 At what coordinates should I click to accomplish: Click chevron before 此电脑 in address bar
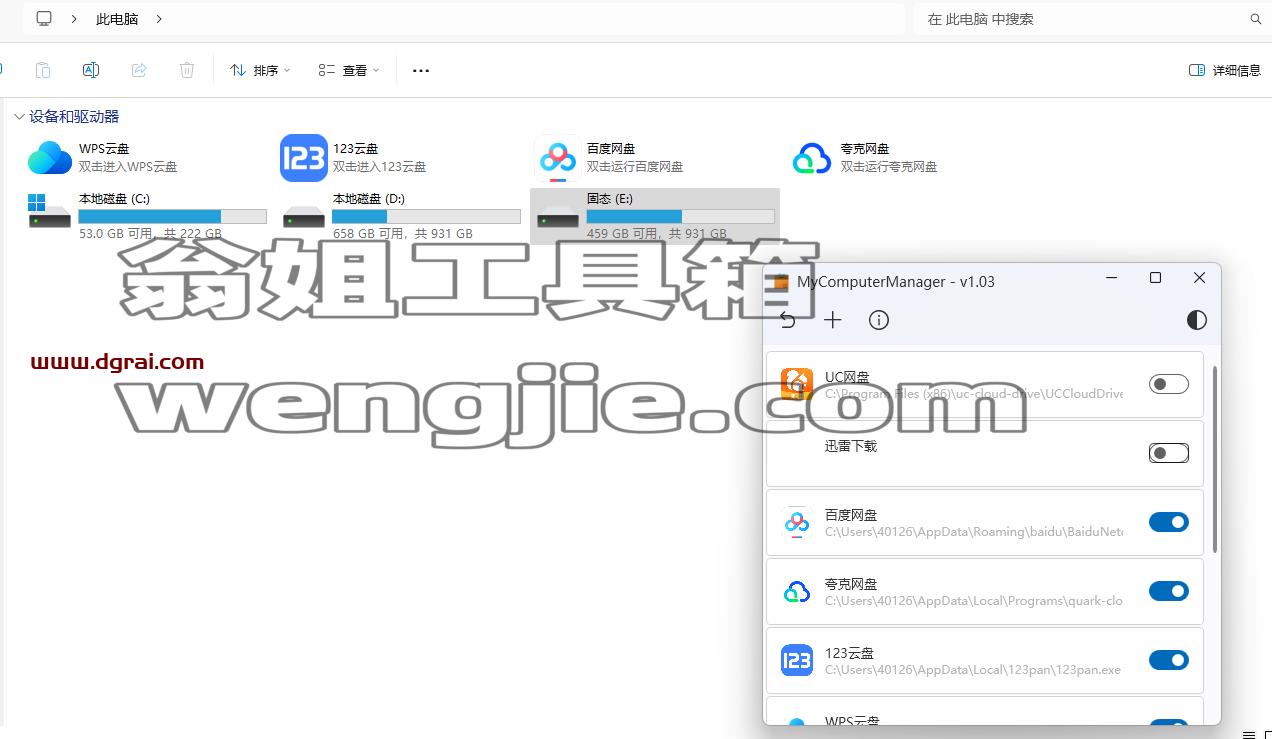coord(74,19)
